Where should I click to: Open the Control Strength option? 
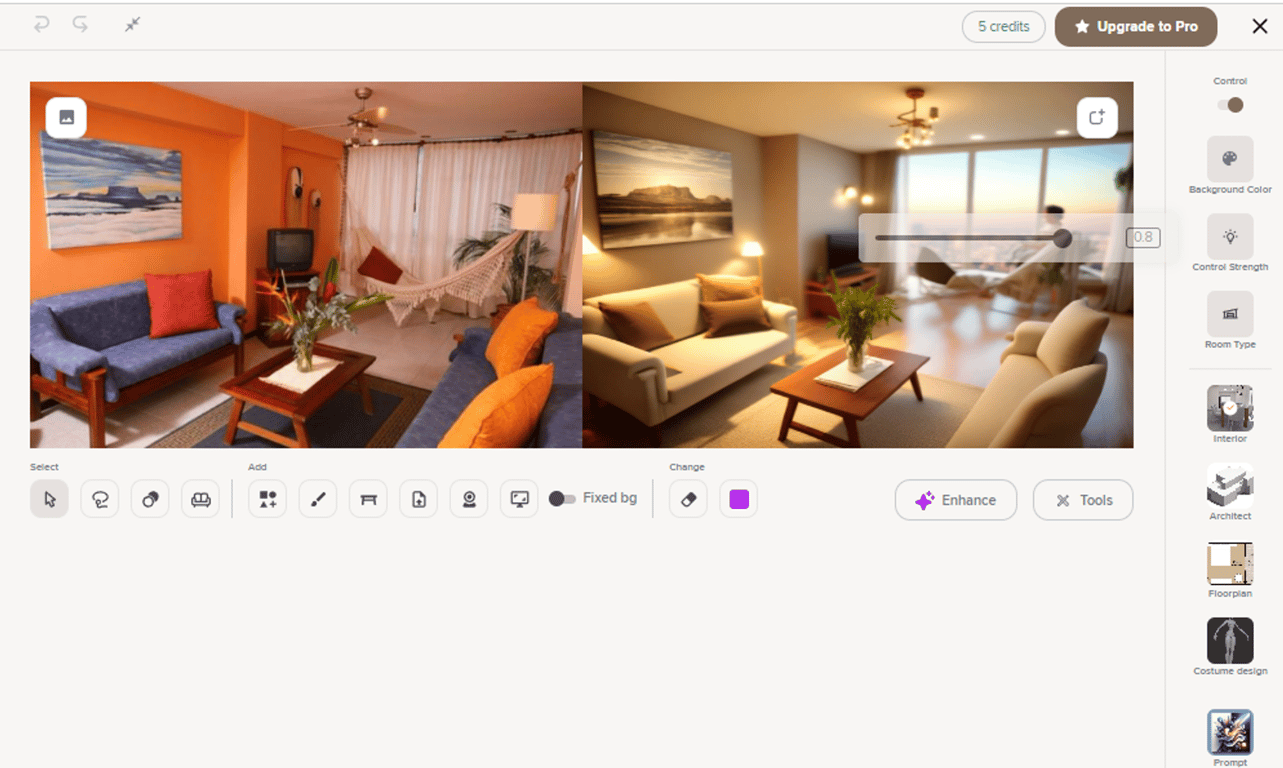[x=1230, y=237]
